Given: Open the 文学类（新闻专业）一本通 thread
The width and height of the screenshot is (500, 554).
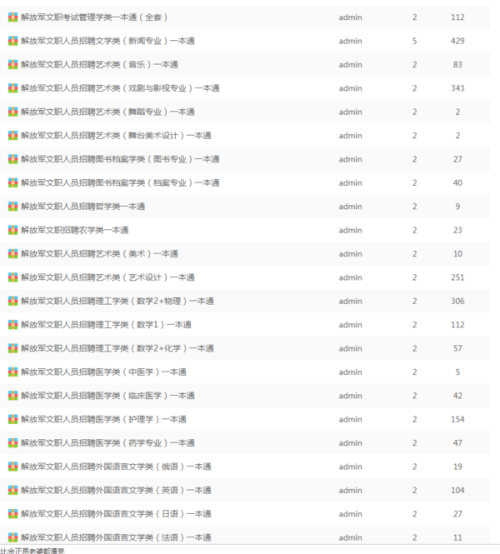Looking at the screenshot, I should pyautogui.click(x=108, y=41).
